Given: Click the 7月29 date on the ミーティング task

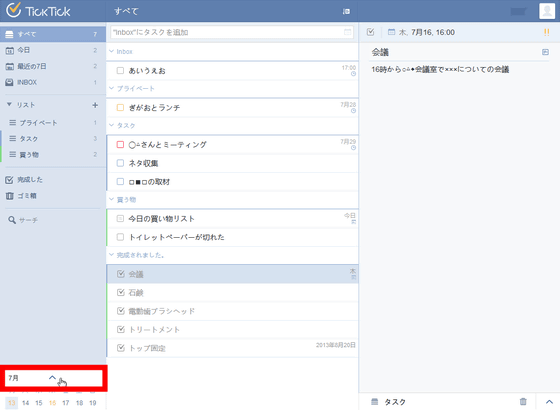Looking at the screenshot, I should click(x=348, y=141).
